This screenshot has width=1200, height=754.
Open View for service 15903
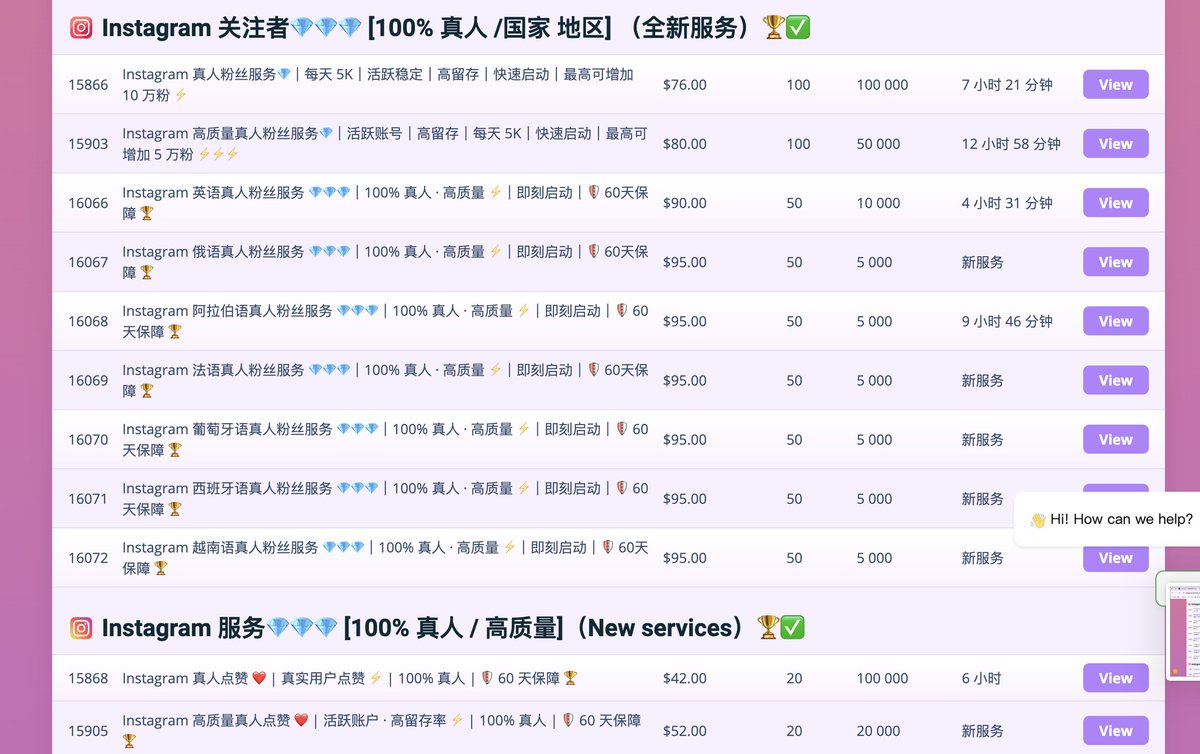click(x=1115, y=144)
